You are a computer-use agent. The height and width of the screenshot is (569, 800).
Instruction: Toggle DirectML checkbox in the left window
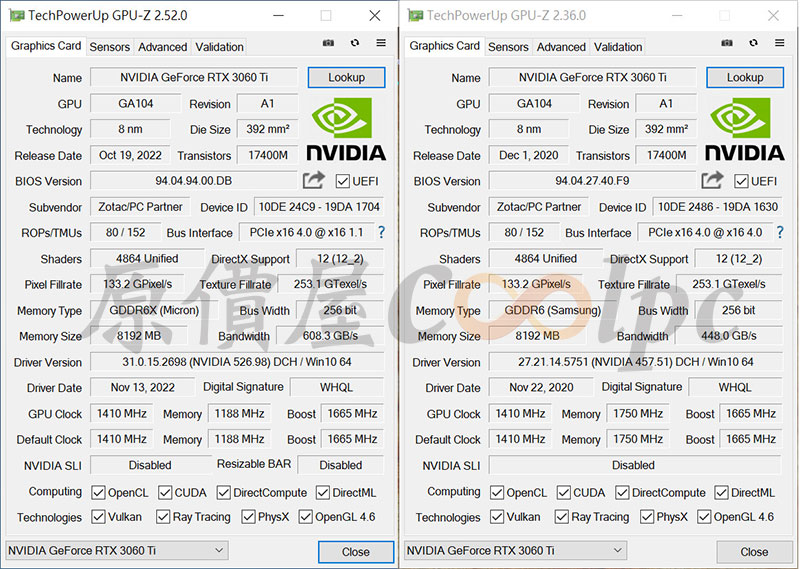[323, 492]
